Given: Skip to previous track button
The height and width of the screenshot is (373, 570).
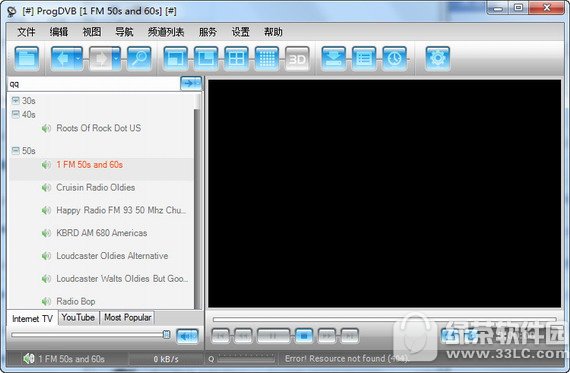Looking at the screenshot, I should click(x=220, y=336).
